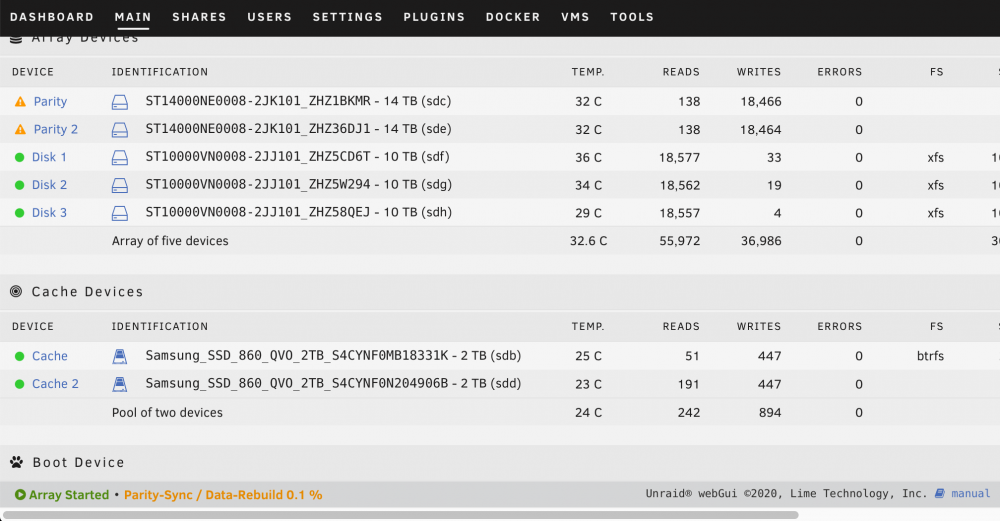Collapse the Boot Device section heading
The height and width of the screenshot is (521, 1000).
coord(78,462)
